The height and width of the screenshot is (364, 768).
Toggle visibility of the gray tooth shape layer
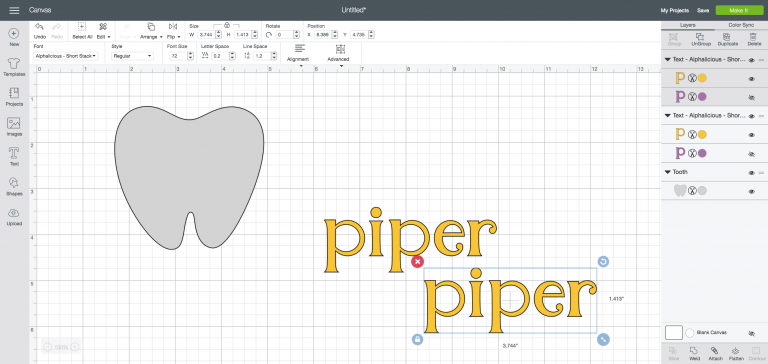tap(752, 192)
